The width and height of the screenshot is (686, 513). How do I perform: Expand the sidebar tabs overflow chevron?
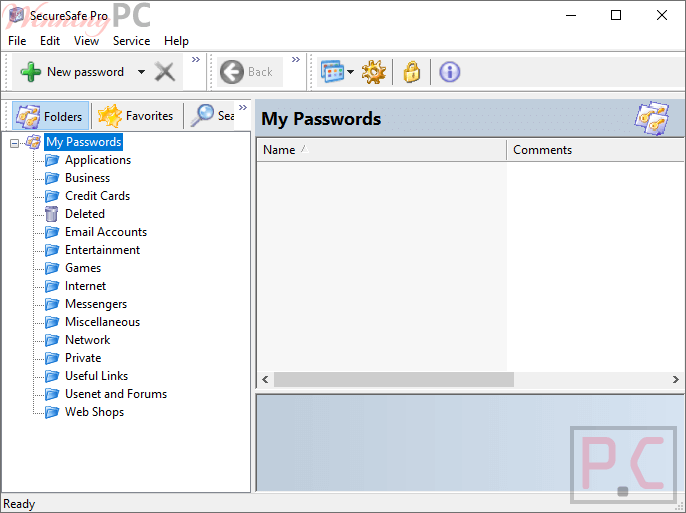[x=243, y=107]
